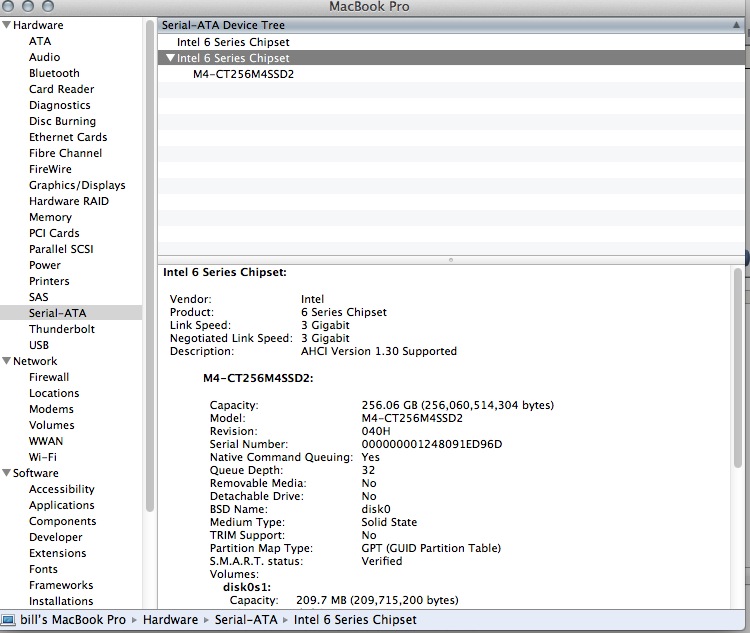Select Locations under Network
The width and height of the screenshot is (750, 633).
(x=54, y=393)
